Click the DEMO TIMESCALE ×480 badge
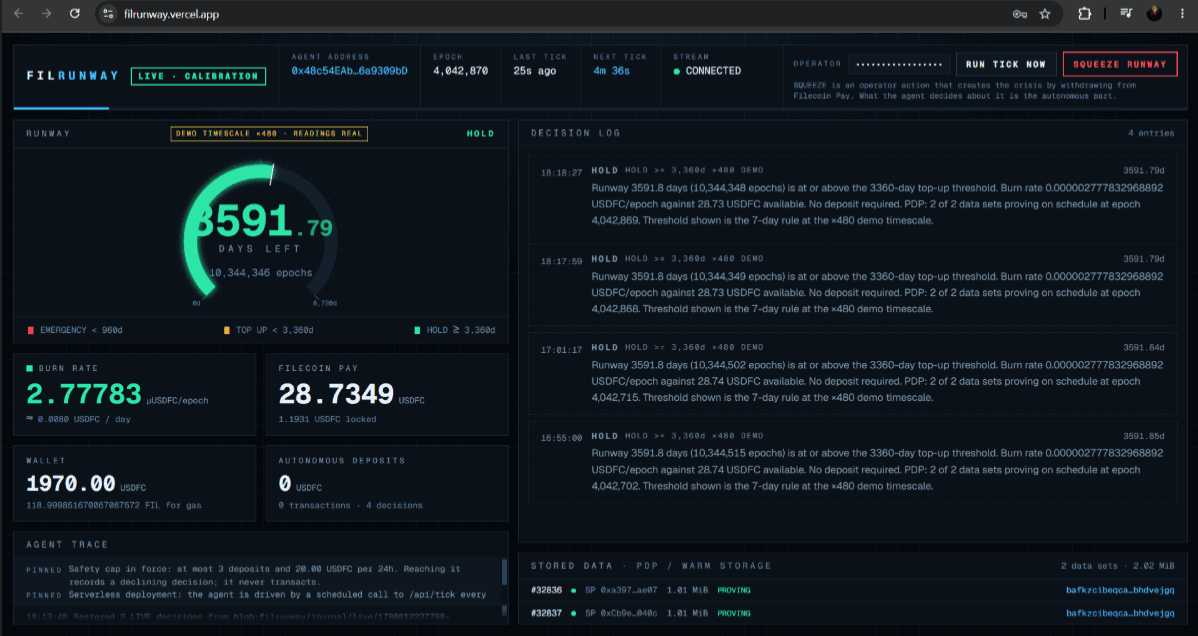Viewport: 1198px width, 636px height. click(269, 134)
